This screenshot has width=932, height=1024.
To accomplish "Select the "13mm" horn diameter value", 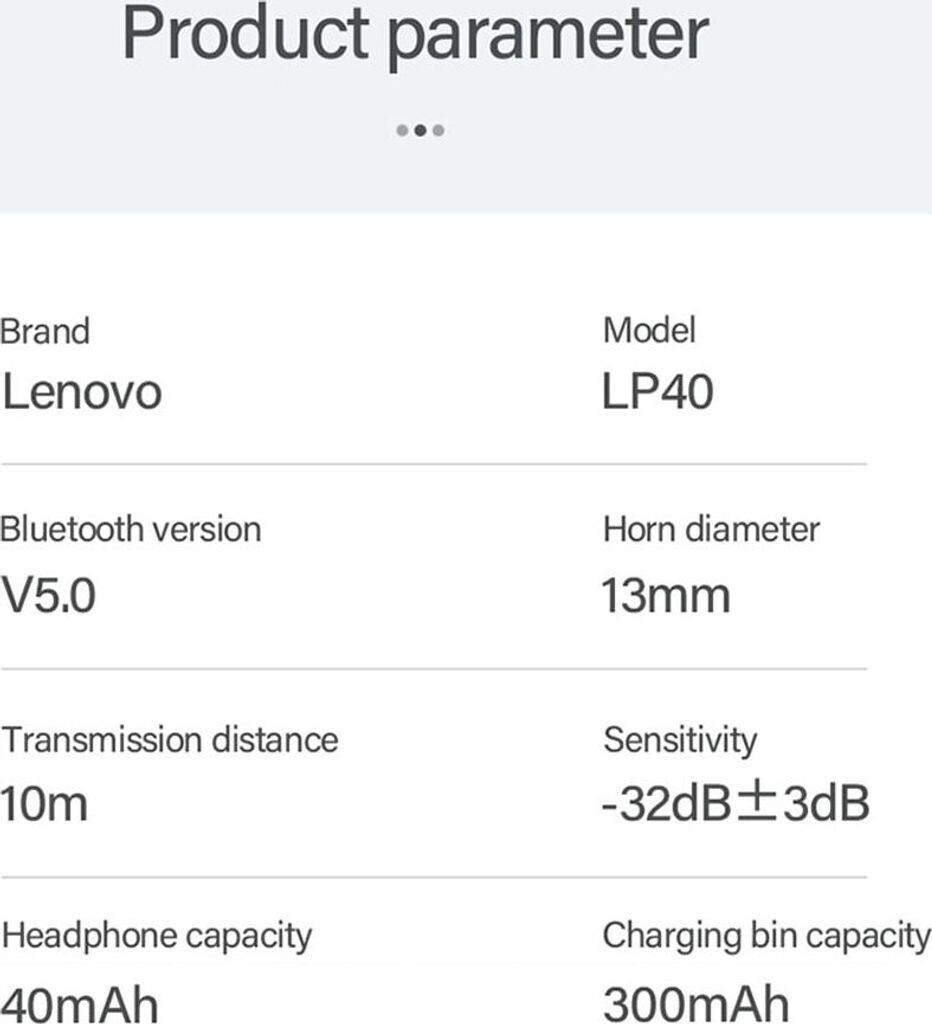I will tap(665, 596).
